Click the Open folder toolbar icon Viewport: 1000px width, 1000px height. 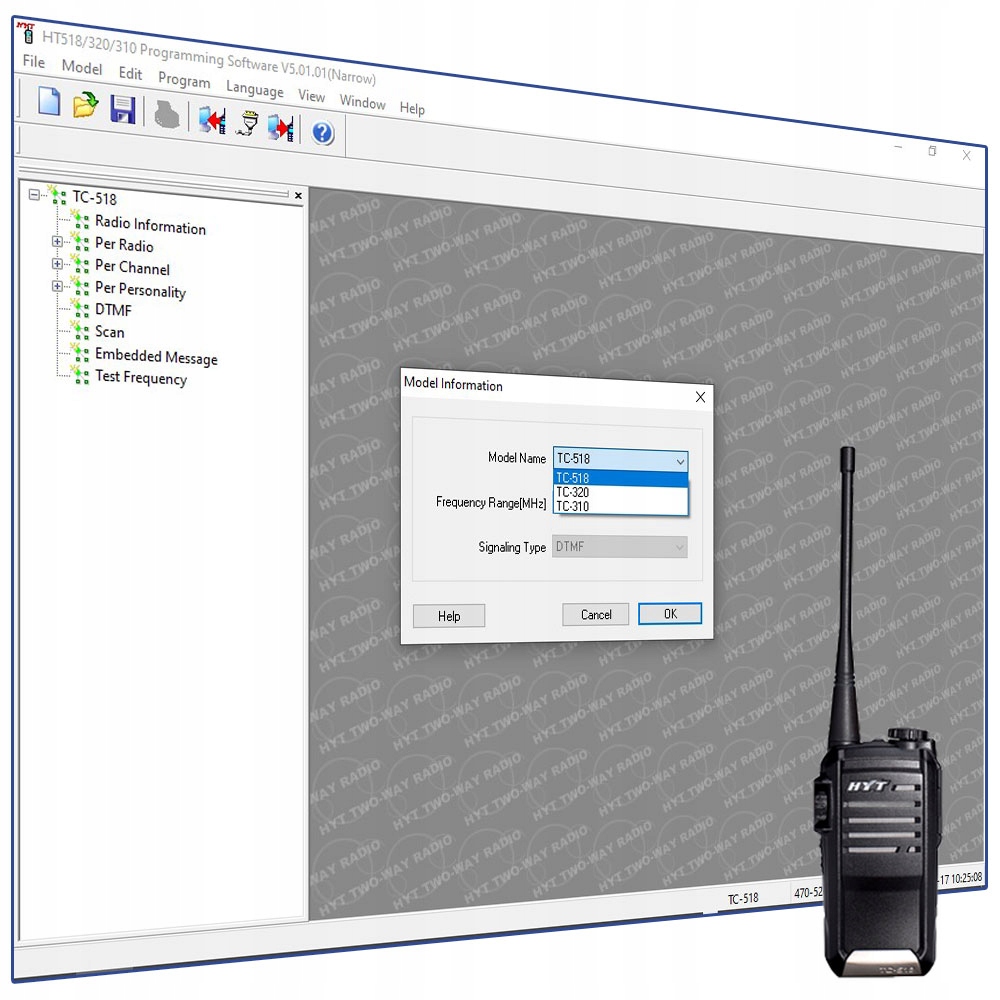point(85,105)
